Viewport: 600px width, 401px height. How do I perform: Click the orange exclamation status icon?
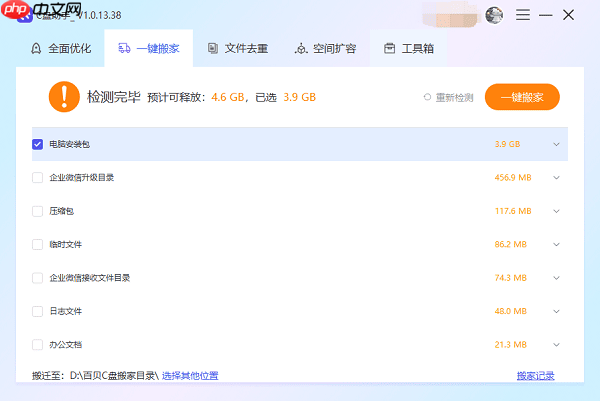point(64,97)
